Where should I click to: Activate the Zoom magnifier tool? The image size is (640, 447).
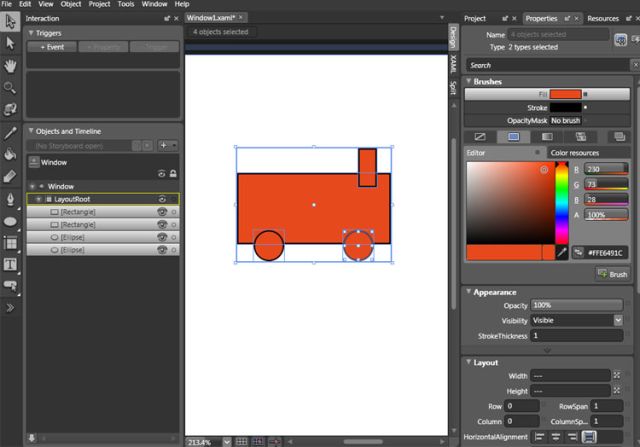[x=10, y=87]
